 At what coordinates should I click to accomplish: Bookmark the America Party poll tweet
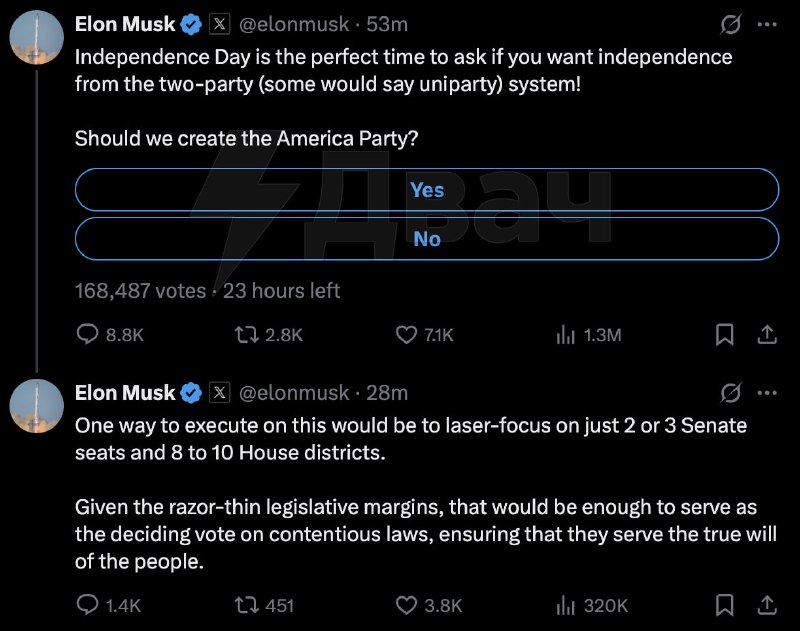click(724, 335)
